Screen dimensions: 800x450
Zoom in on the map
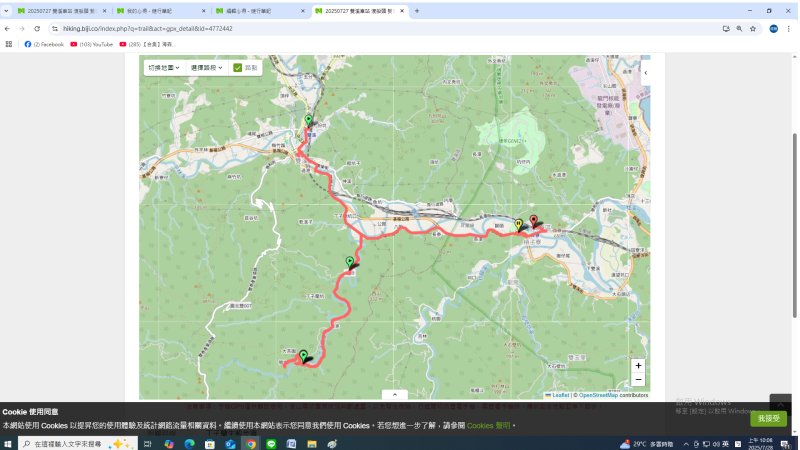coord(638,366)
